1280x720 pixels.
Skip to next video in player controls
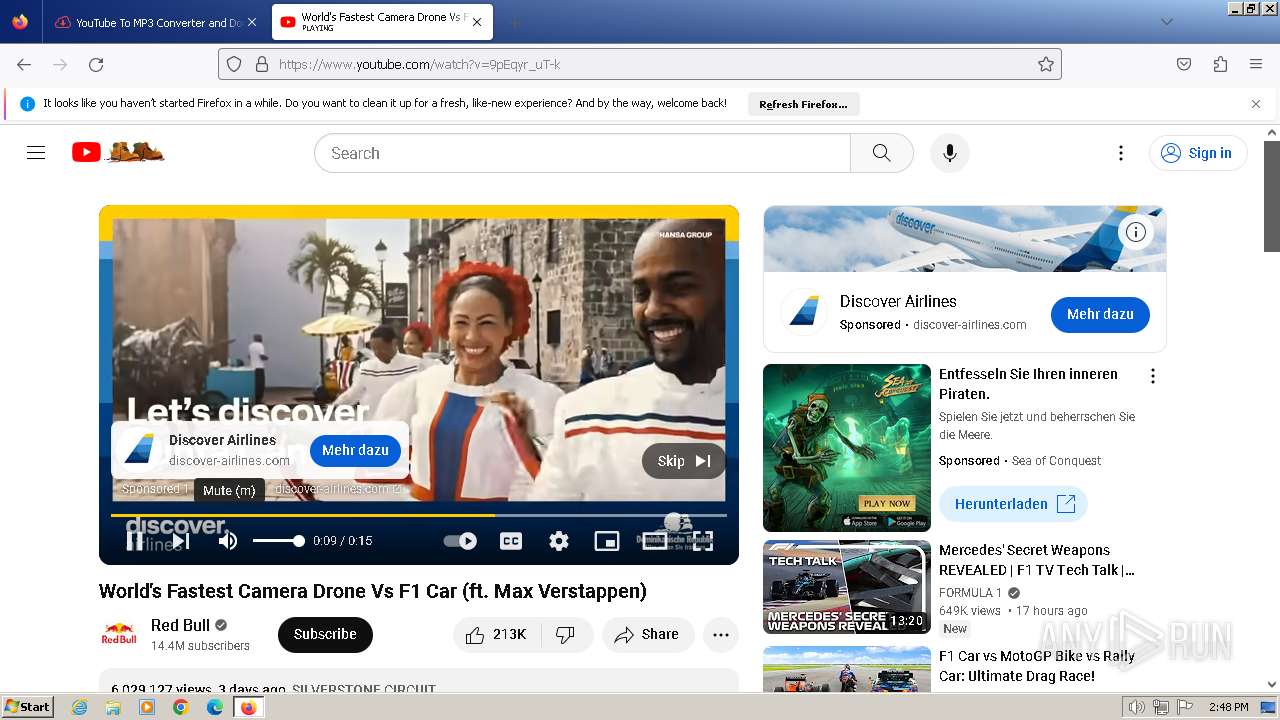click(x=181, y=541)
